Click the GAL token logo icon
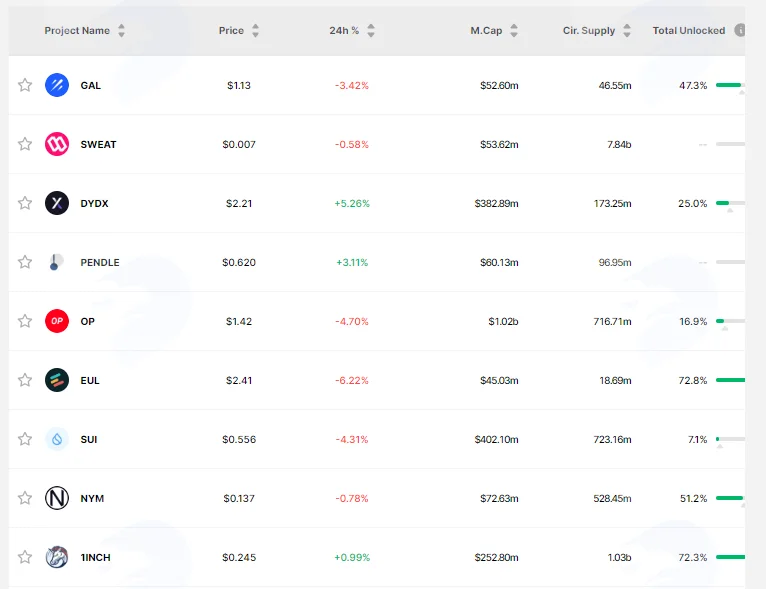This screenshot has height=589, width=766. (x=57, y=85)
